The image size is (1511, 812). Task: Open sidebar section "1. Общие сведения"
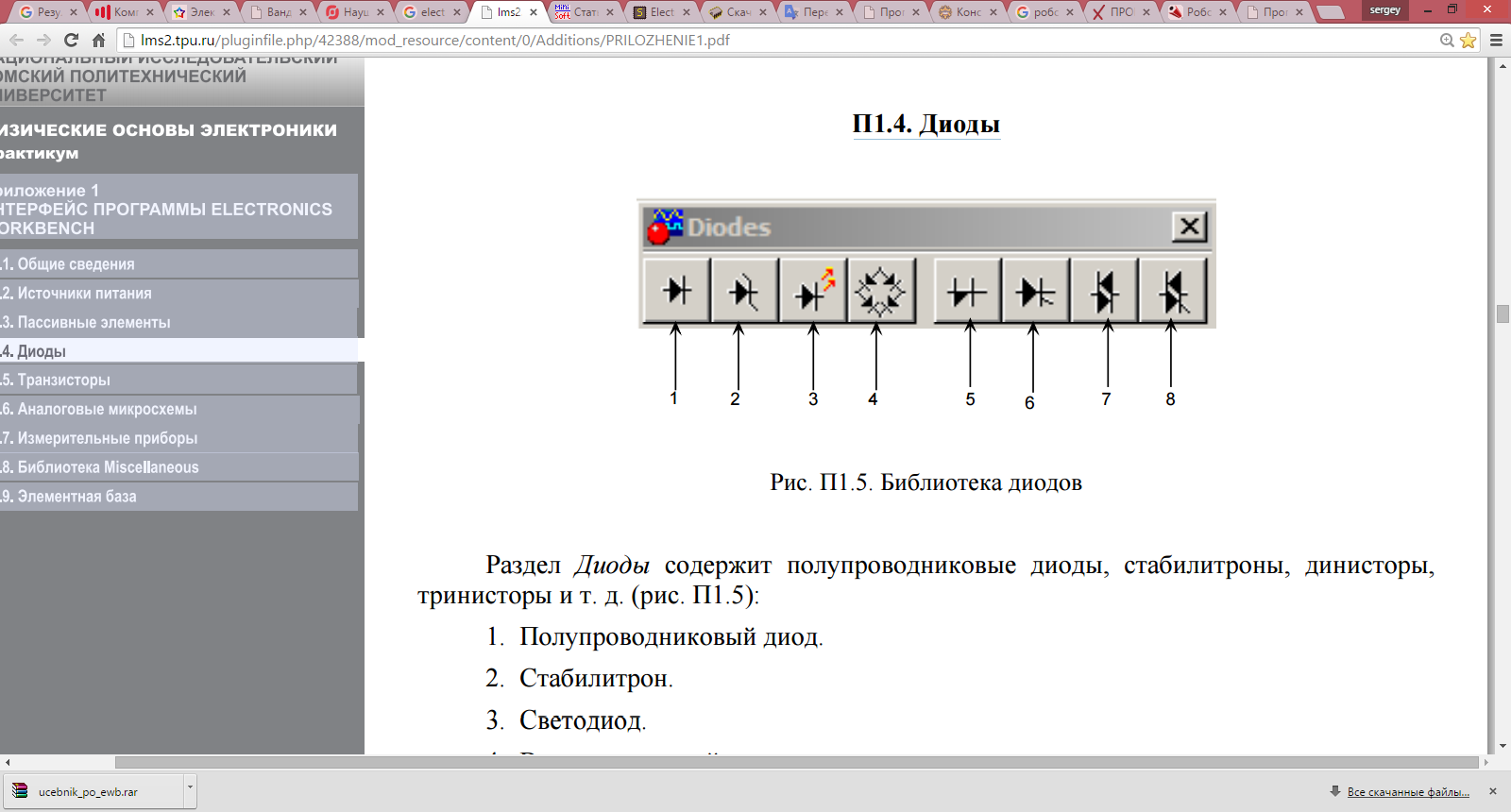pos(178,264)
